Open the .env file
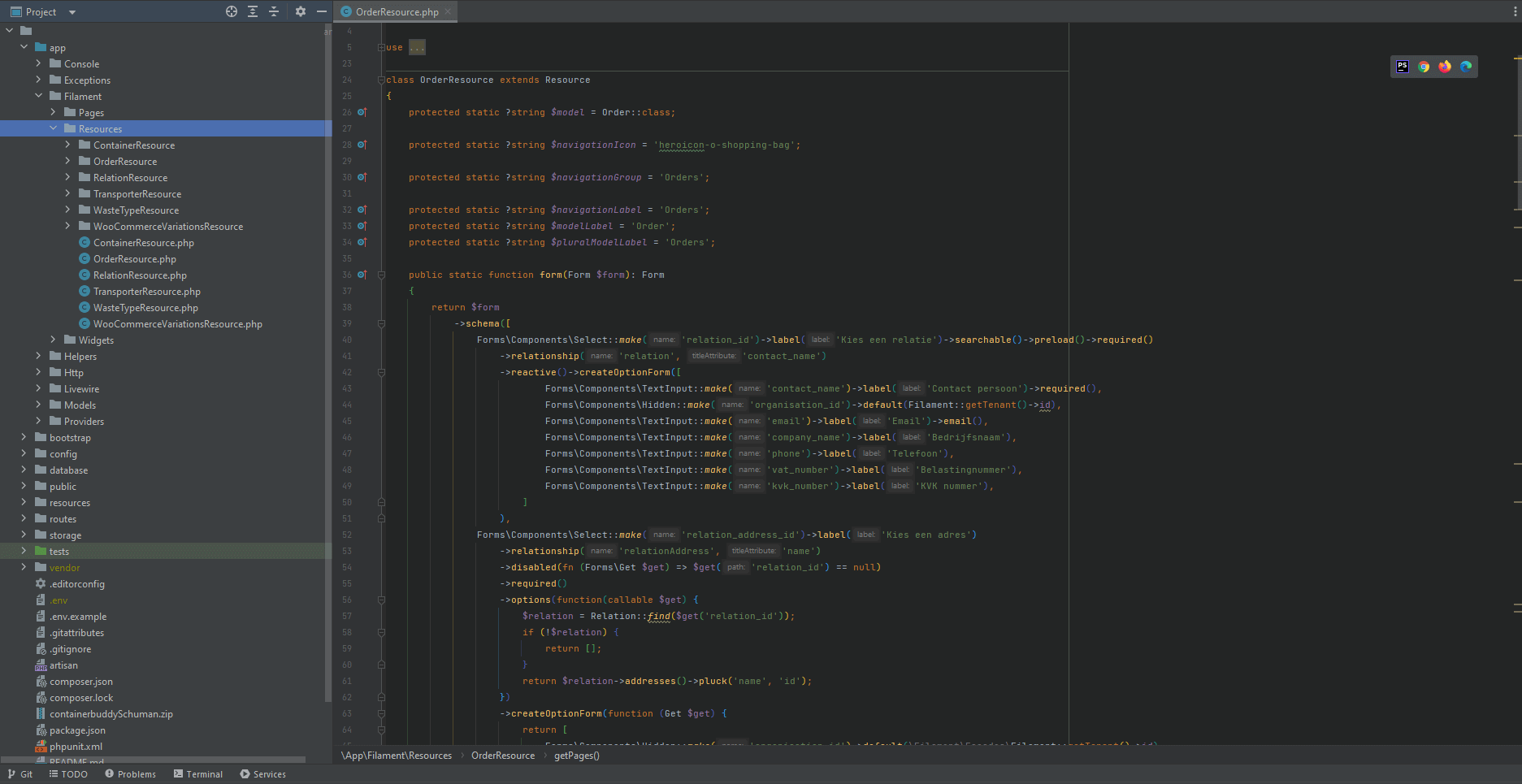Screen dimensions: 1522x784 (x=59, y=600)
